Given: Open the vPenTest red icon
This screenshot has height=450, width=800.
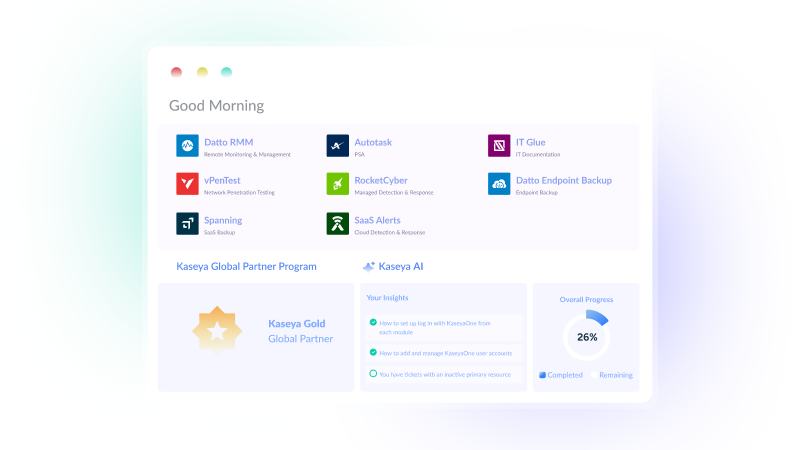Looking at the screenshot, I should (187, 184).
